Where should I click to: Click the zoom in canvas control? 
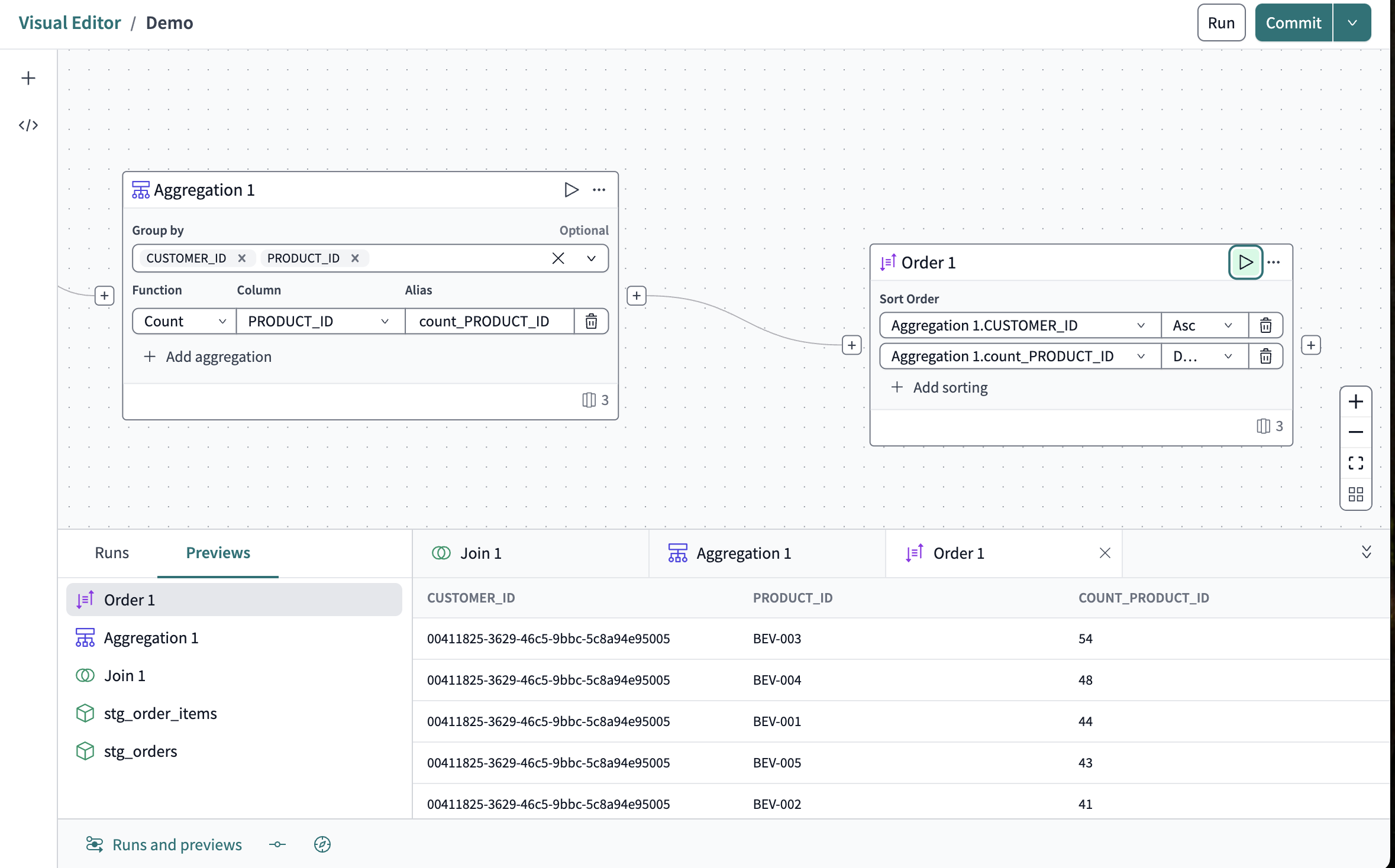tap(1355, 401)
